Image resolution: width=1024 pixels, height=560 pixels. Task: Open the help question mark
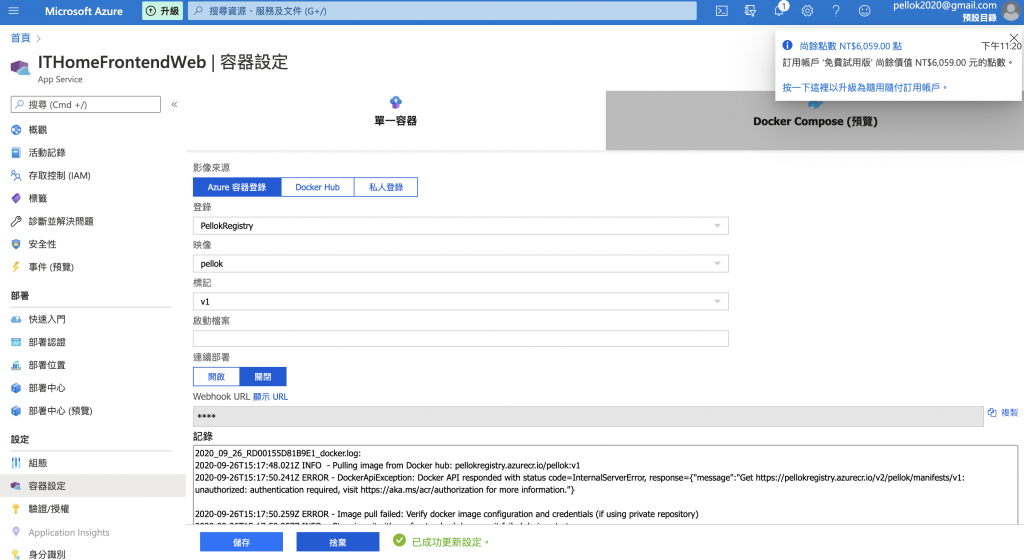(x=836, y=11)
